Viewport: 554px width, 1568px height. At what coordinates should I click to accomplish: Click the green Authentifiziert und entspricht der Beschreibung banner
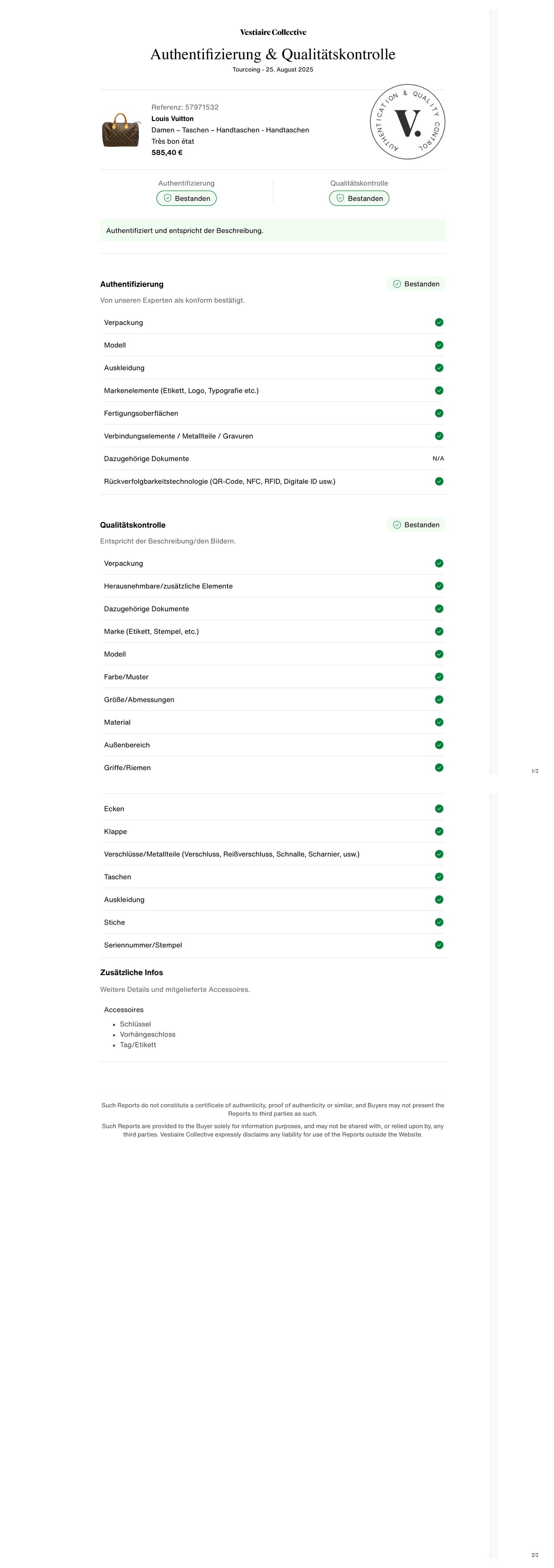[x=273, y=231]
